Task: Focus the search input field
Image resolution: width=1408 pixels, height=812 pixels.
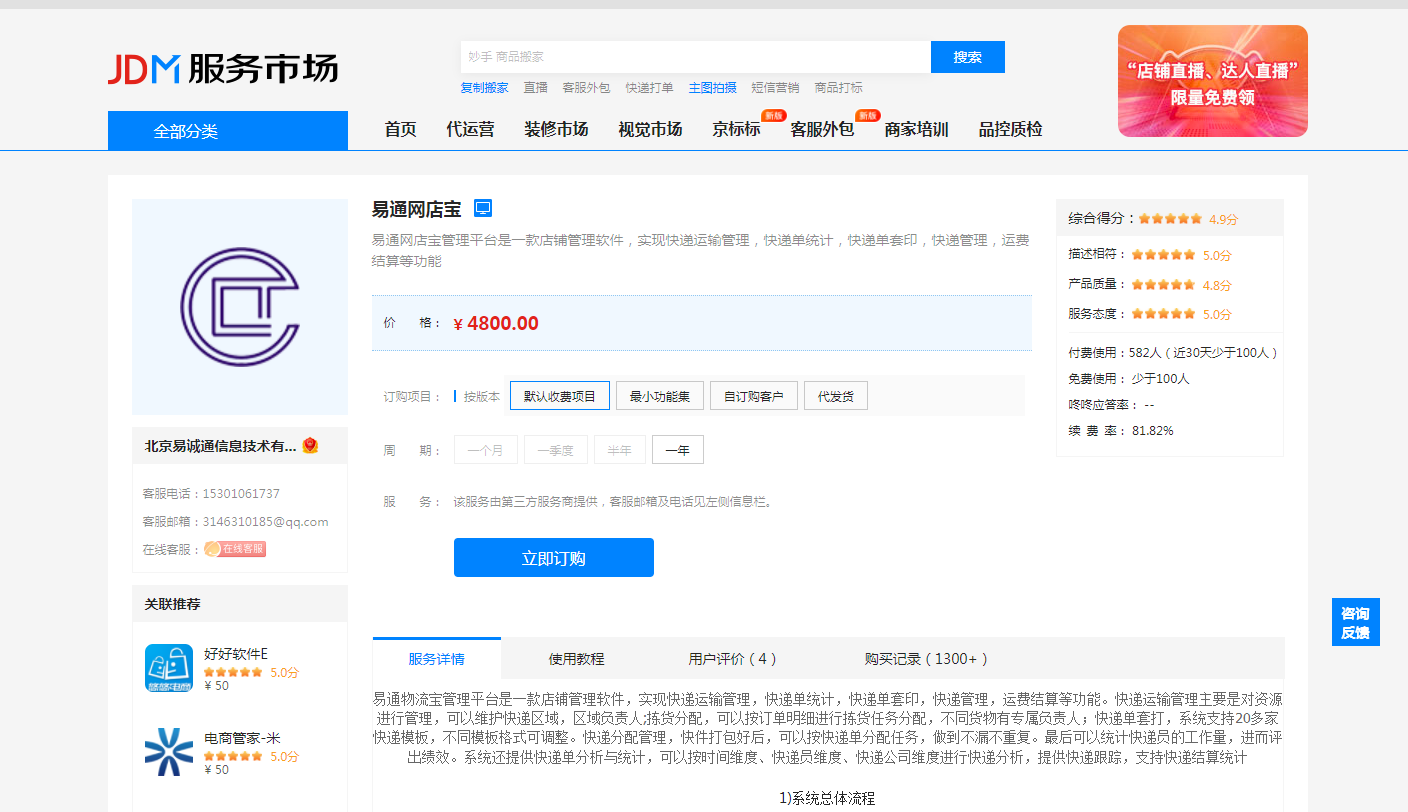Action: (695, 57)
